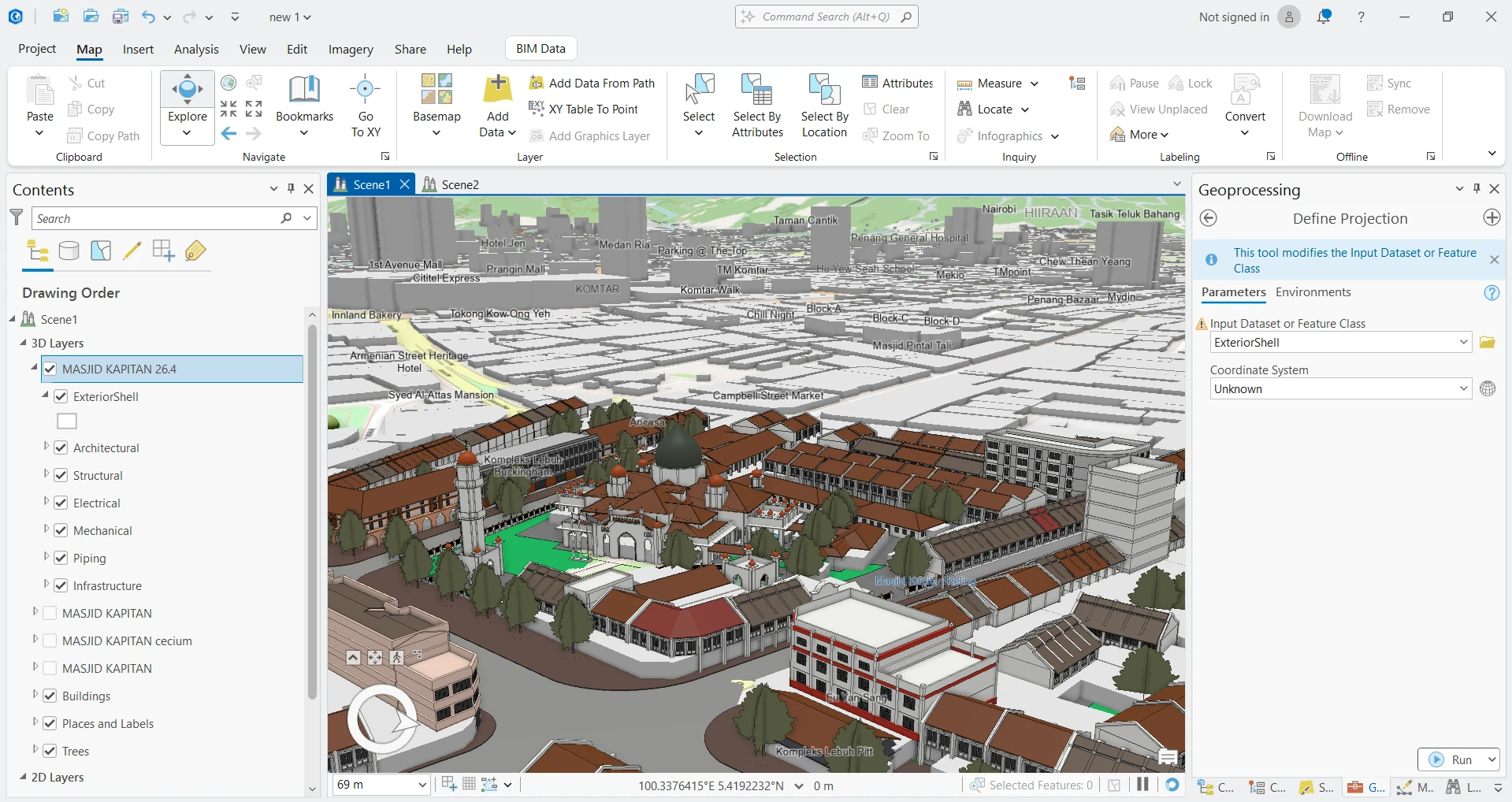Toggle ExteriorShell layer visibility
Image resolution: width=1512 pixels, height=802 pixels.
point(61,396)
